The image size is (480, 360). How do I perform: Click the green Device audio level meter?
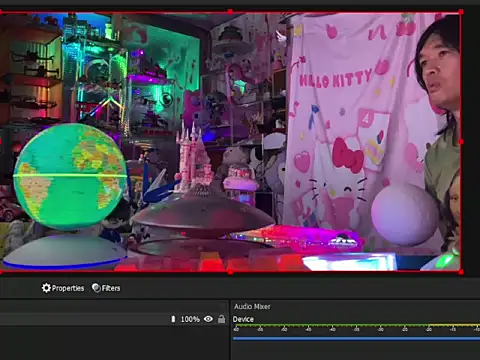pos(356,325)
